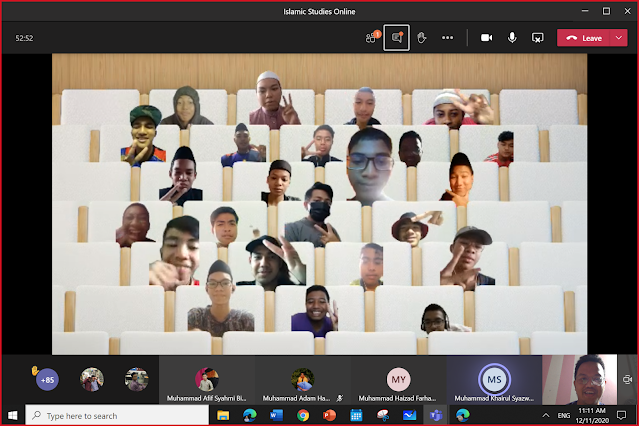This screenshot has height=426, width=639.
Task: Select Muhammad Haizad Farha... MY tile
Action: point(398,381)
